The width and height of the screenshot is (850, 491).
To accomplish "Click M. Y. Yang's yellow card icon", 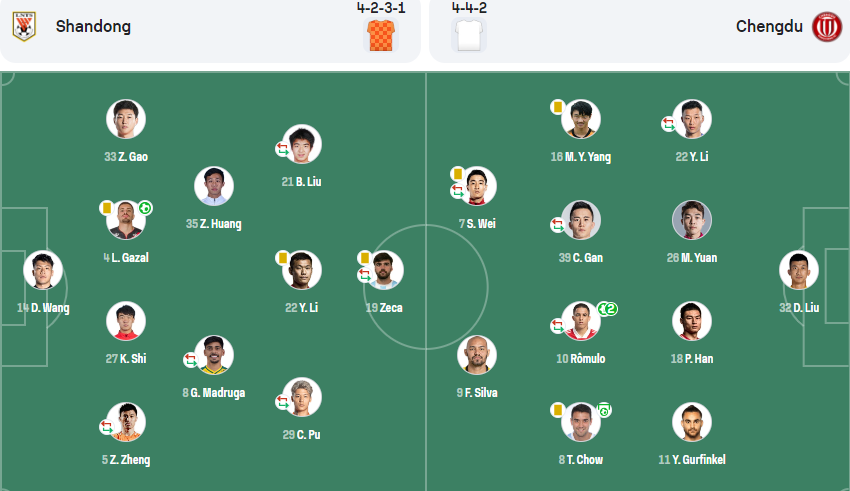I will 557,107.
